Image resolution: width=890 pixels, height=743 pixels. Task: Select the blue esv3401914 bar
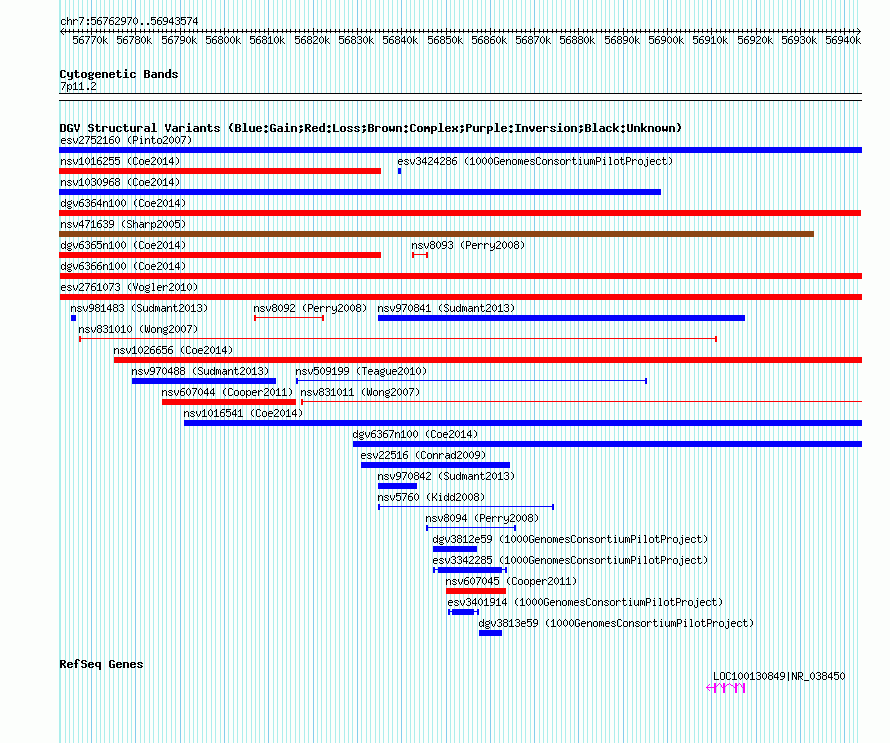(x=463, y=612)
